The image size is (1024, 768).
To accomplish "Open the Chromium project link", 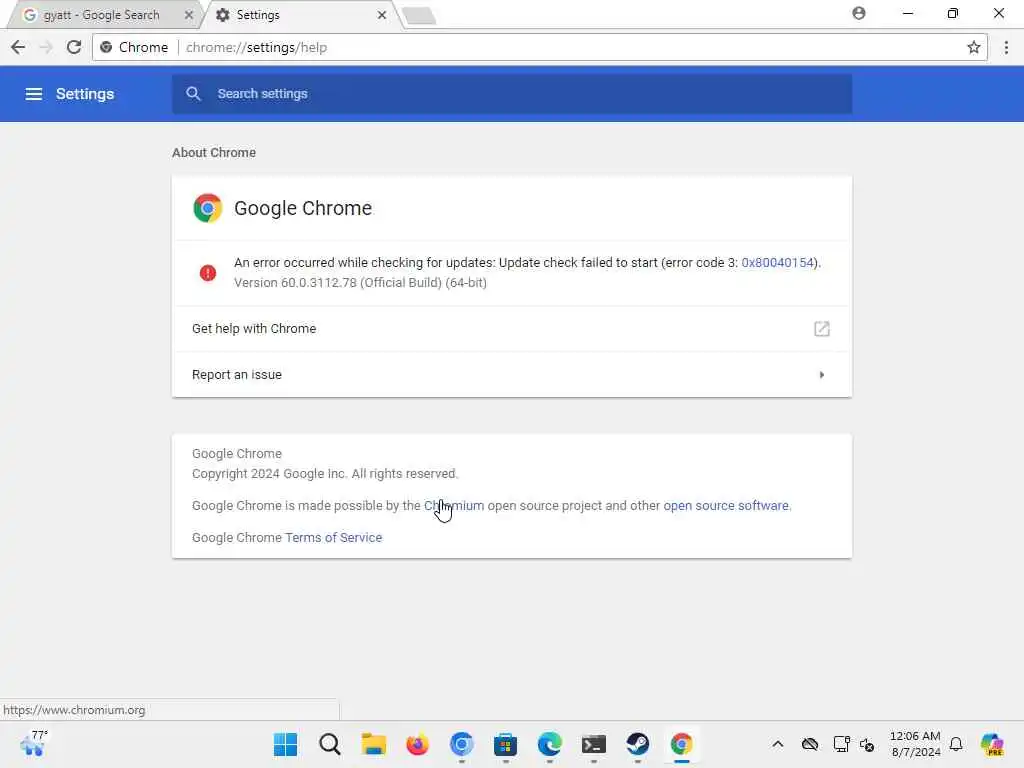I will click(454, 505).
